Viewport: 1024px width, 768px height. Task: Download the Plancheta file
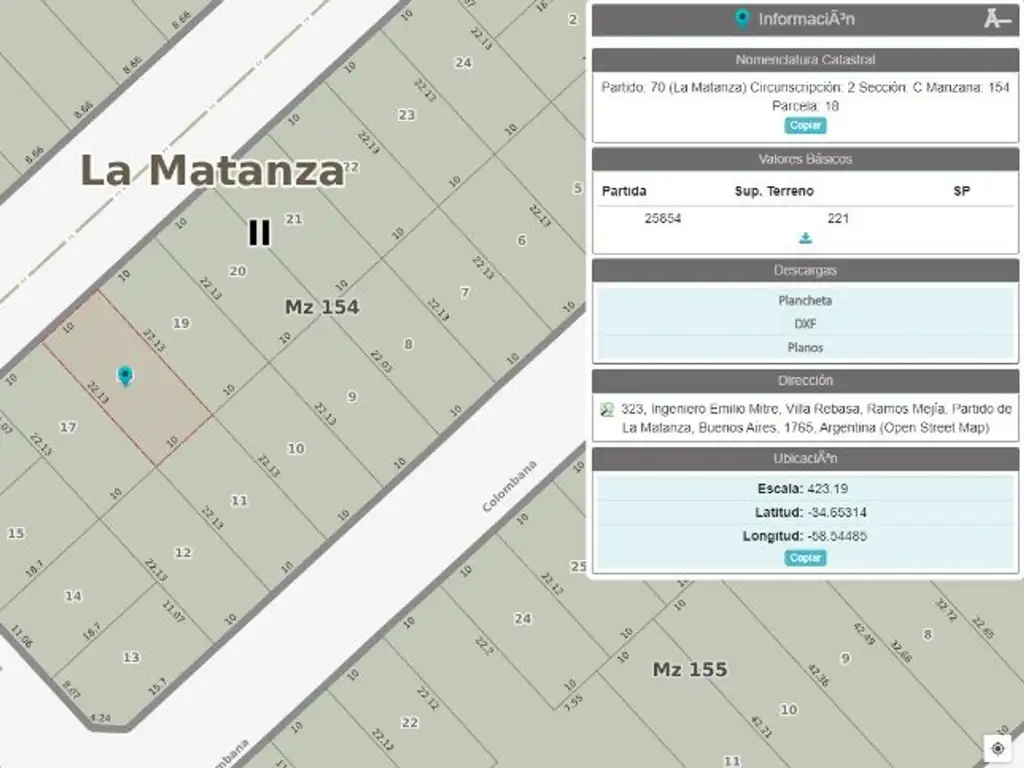[805, 300]
